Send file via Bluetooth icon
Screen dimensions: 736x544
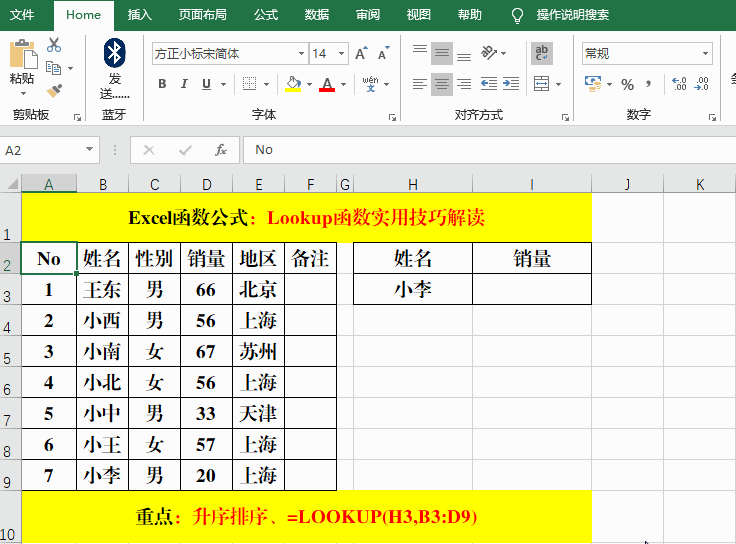(114, 53)
